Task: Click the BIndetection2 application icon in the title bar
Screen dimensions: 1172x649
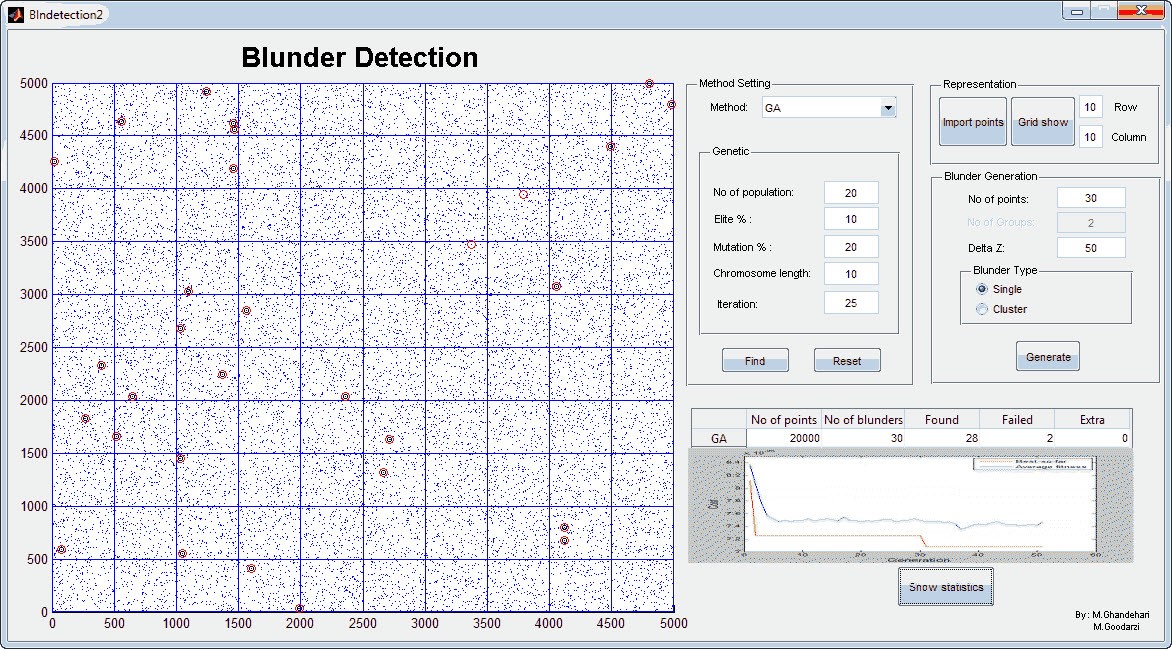Action: click(17, 14)
